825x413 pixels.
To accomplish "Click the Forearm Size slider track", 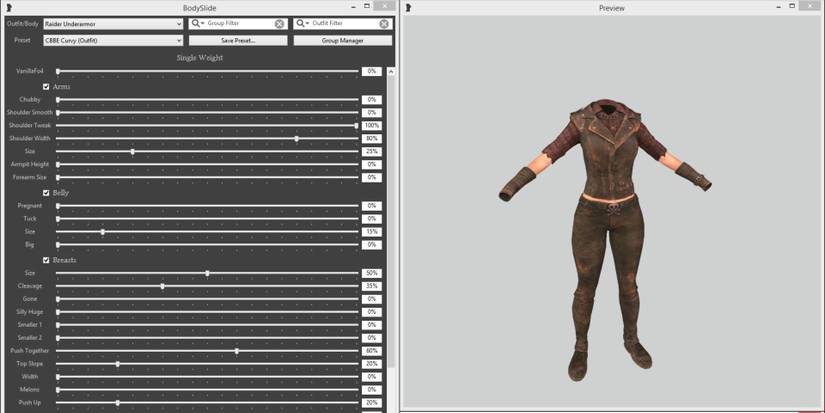I will click(x=207, y=178).
